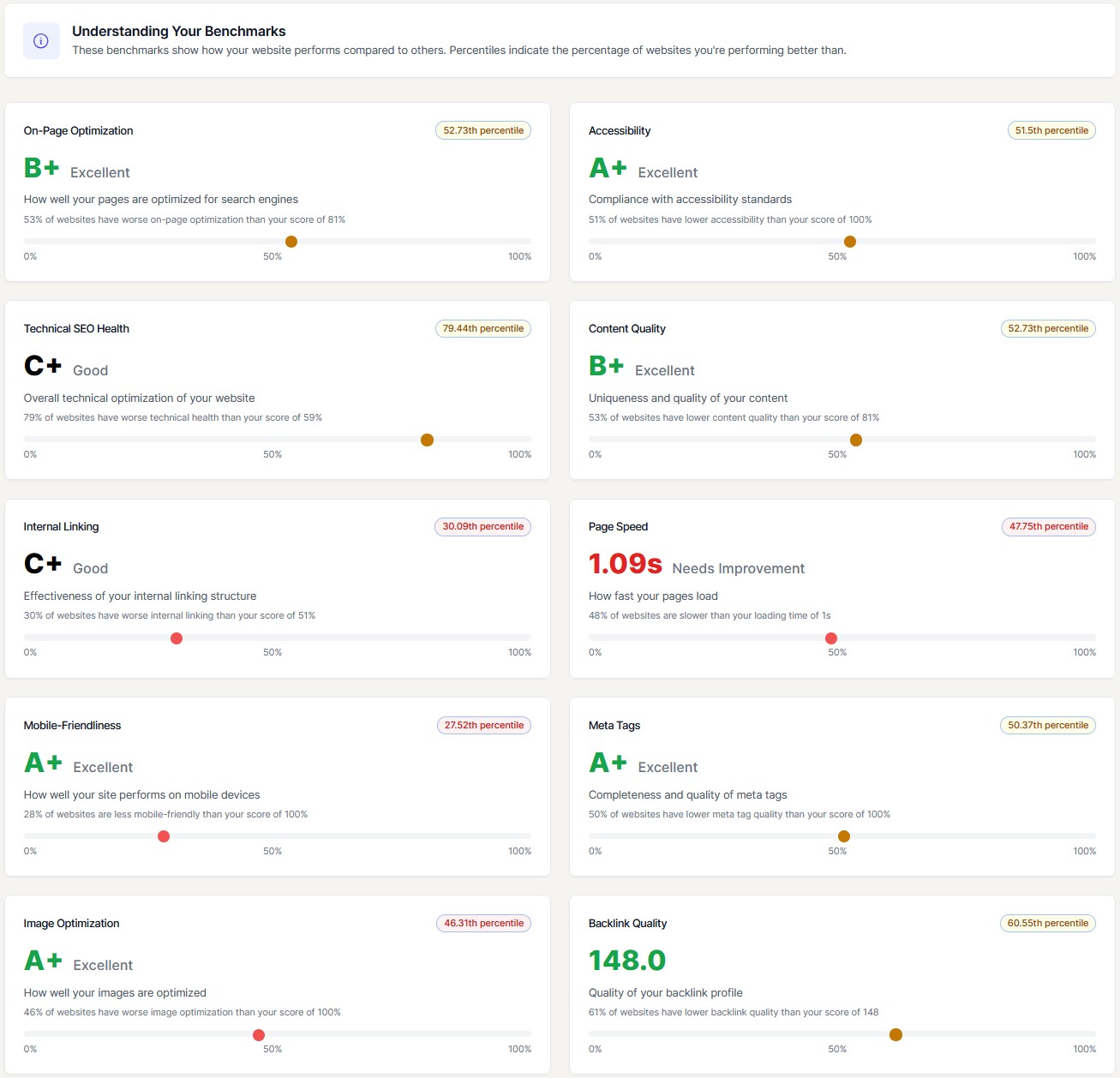Click the 1.09s Page Speed value
The height and width of the screenshot is (1078, 1120).
(x=626, y=564)
